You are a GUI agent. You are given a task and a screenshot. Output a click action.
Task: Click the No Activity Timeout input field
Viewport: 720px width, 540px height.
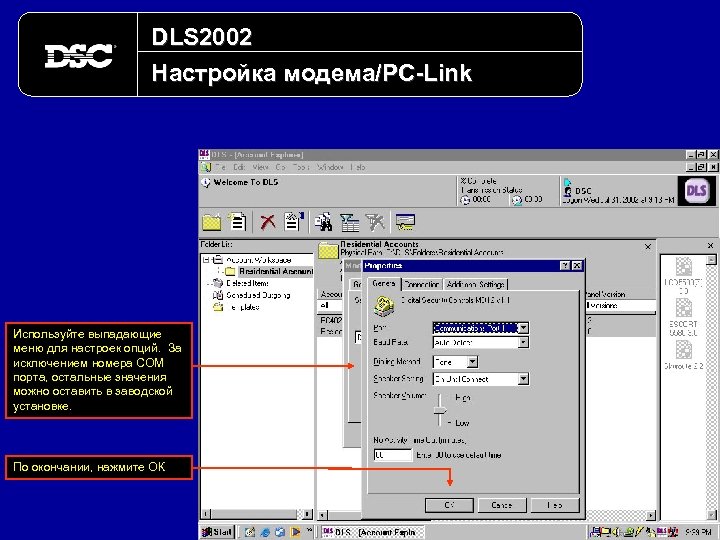coord(393,455)
